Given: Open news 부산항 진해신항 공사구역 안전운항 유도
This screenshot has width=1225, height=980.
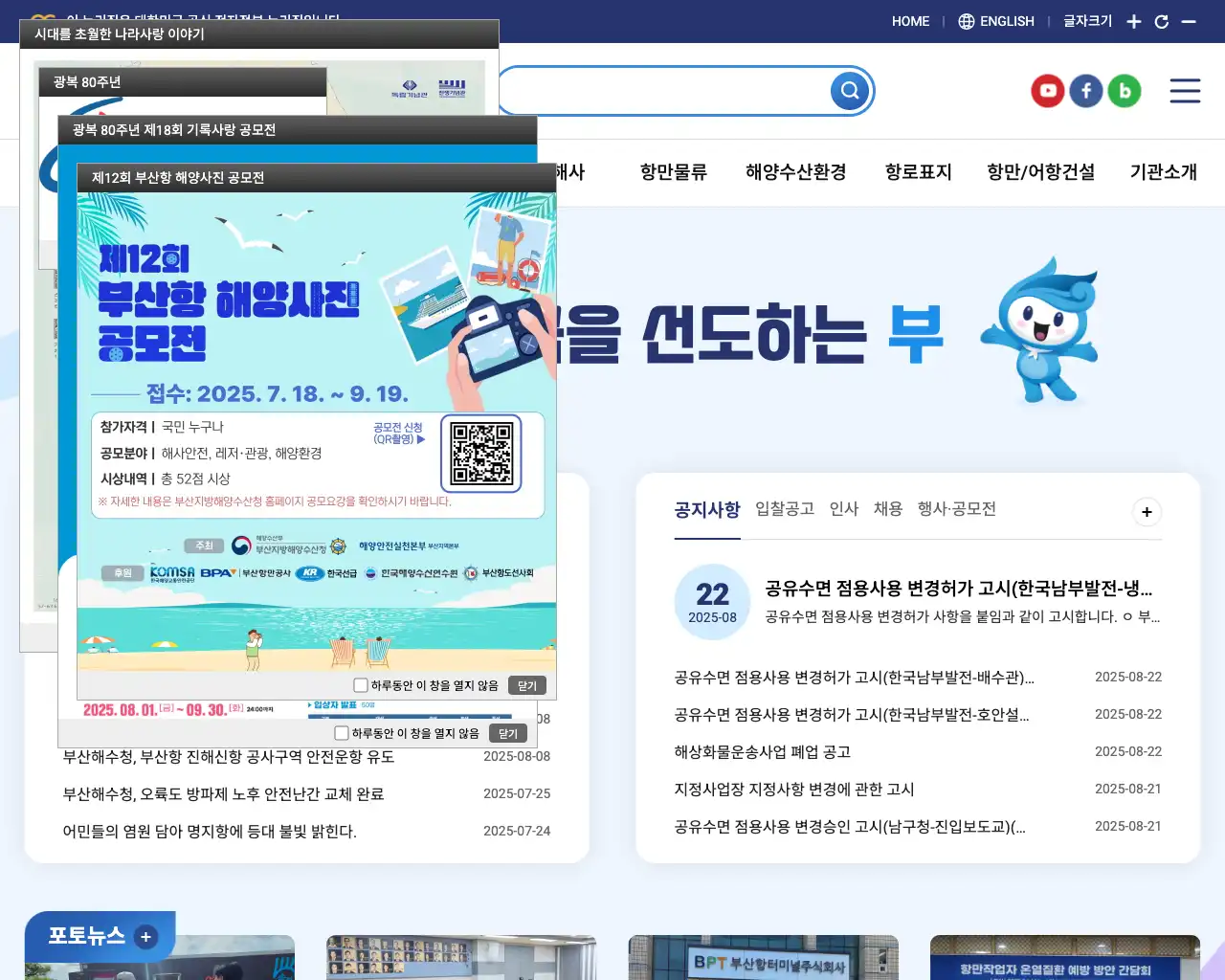Looking at the screenshot, I should 229,757.
